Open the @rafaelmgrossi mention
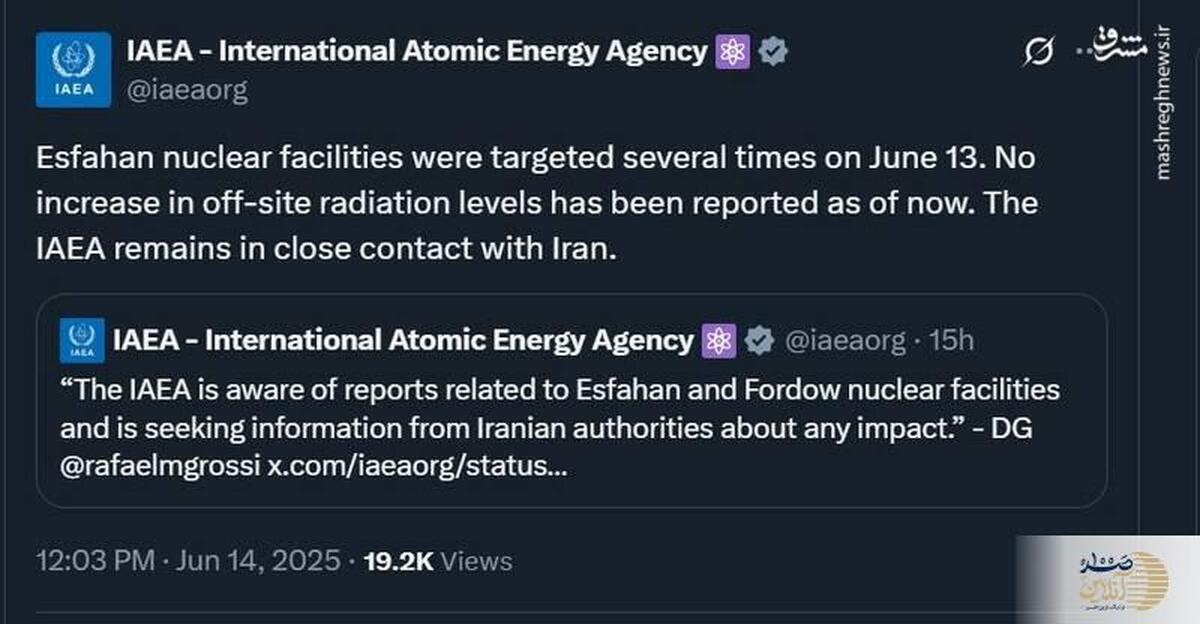 pyautogui.click(x=161, y=466)
